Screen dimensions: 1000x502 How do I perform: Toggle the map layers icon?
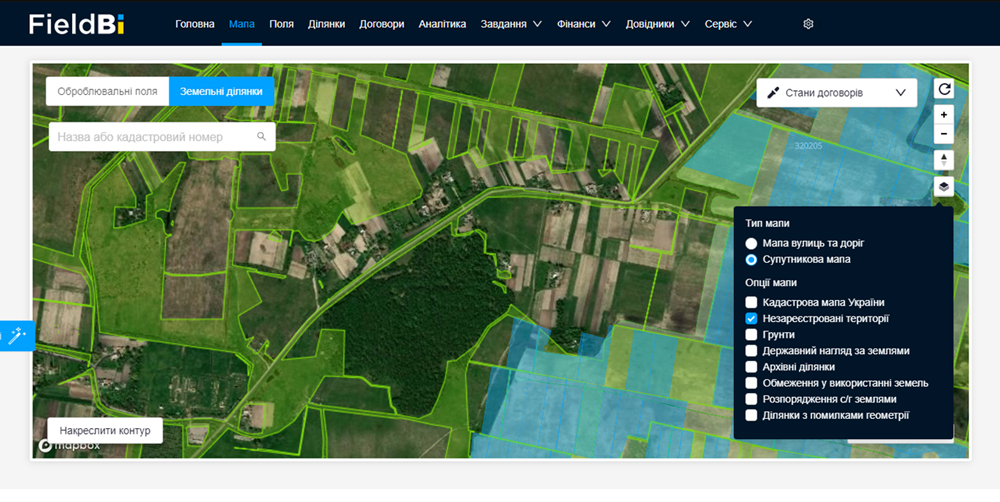tap(944, 187)
